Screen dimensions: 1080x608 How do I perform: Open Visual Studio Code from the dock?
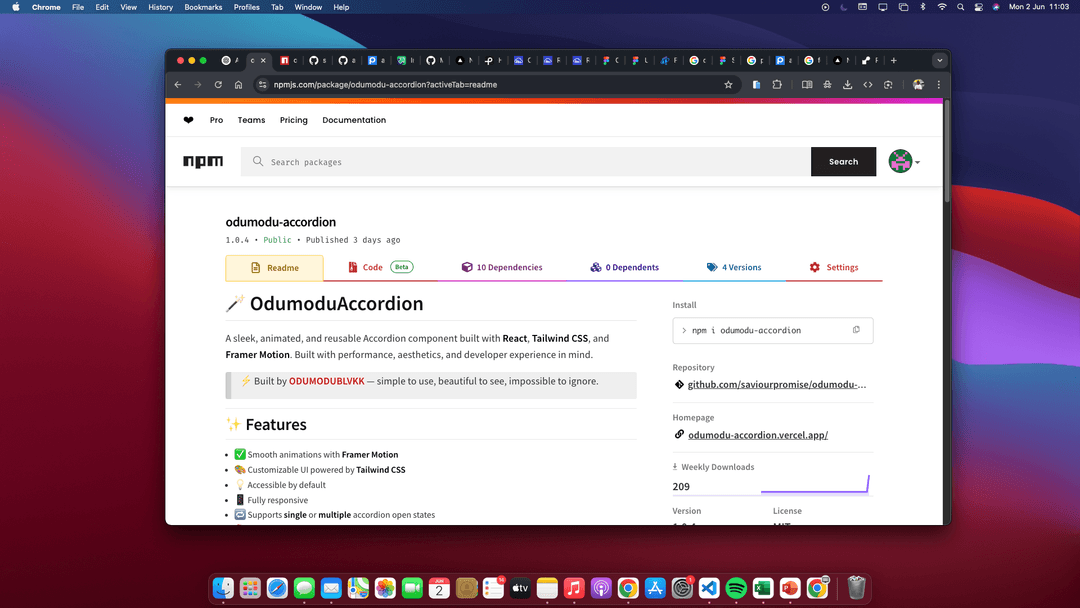click(709, 588)
